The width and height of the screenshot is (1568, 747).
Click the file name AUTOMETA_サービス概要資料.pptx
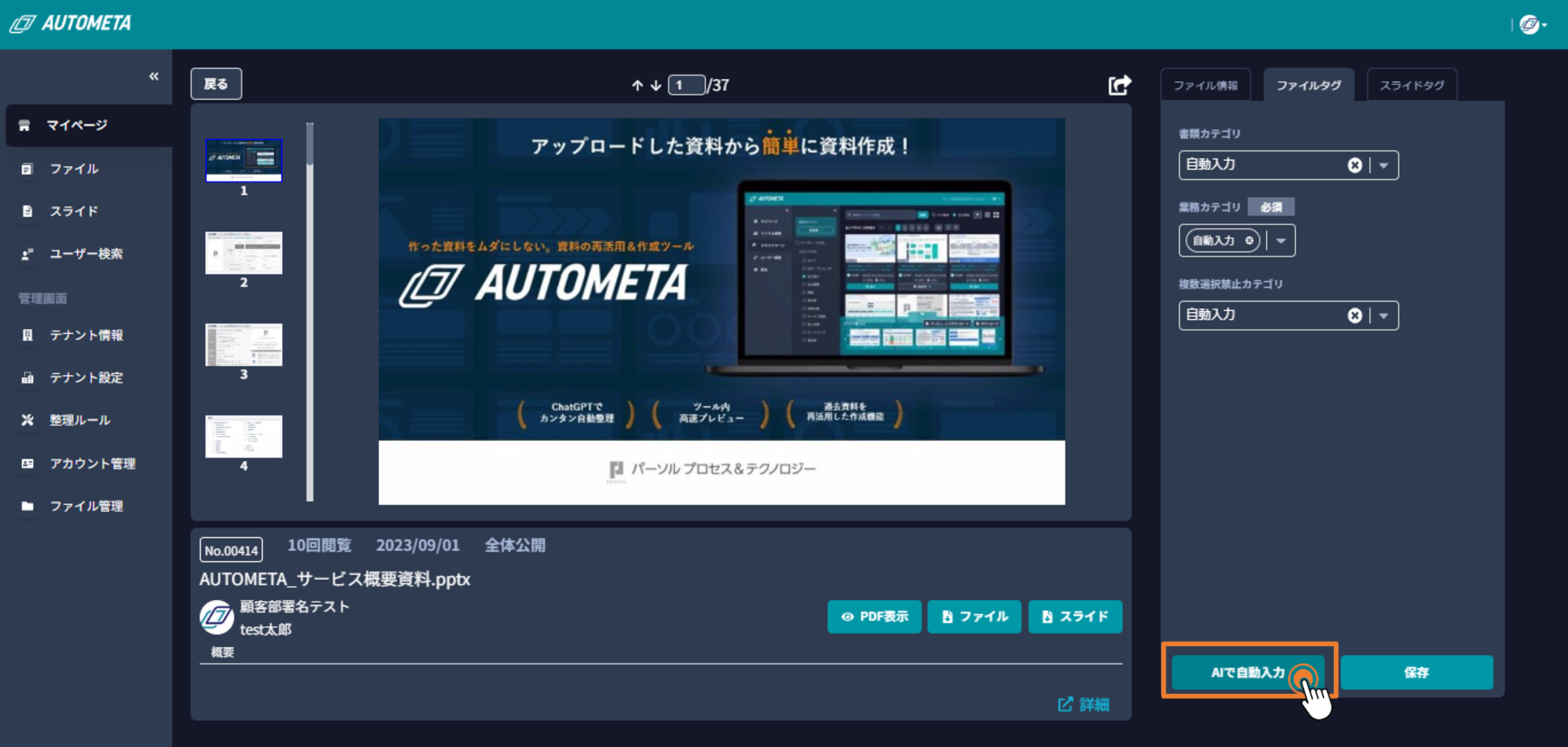pos(335,579)
